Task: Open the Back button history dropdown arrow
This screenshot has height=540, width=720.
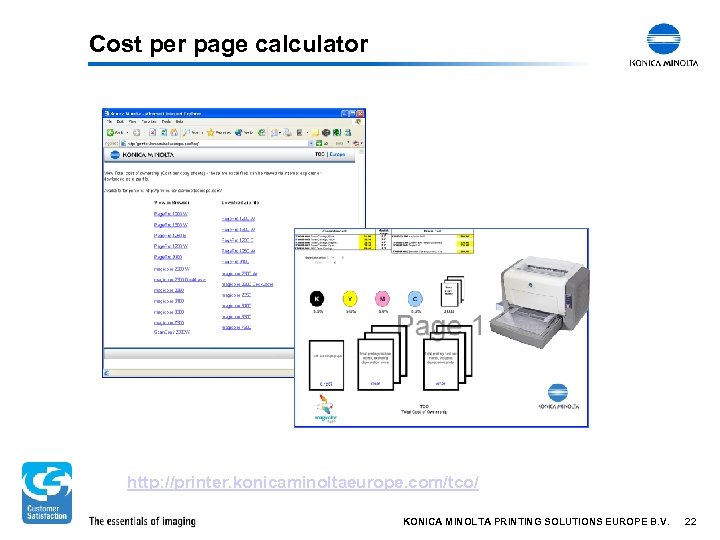Action: pos(127,133)
